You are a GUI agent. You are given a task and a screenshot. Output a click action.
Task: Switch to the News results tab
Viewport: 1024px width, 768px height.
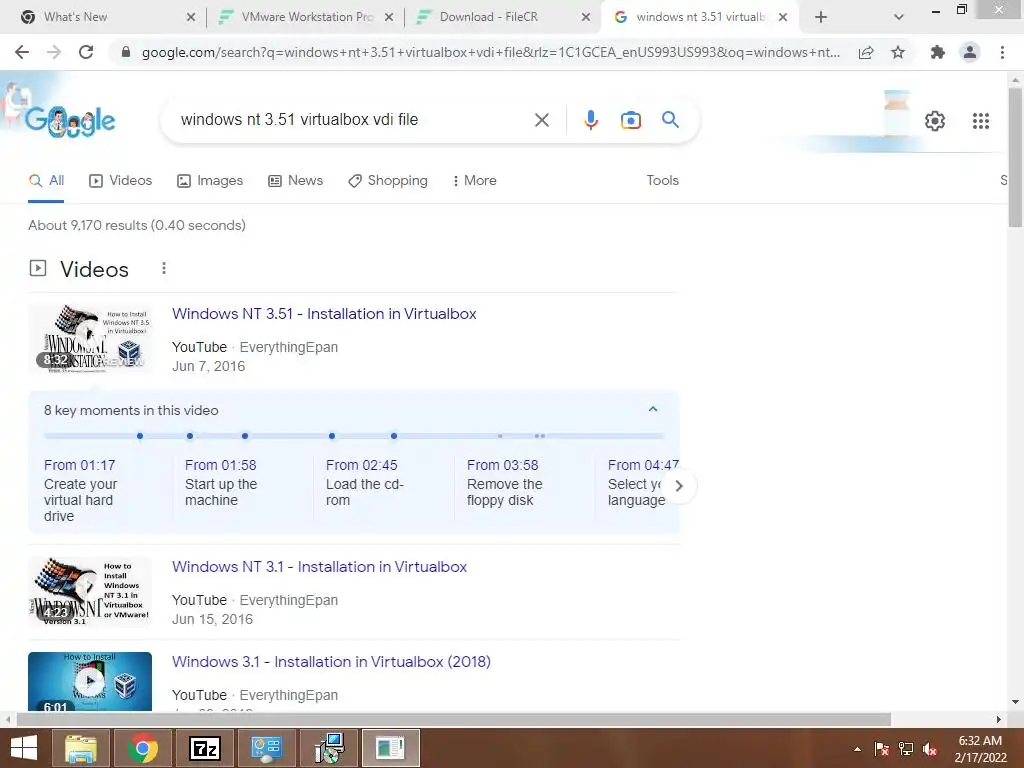click(296, 180)
